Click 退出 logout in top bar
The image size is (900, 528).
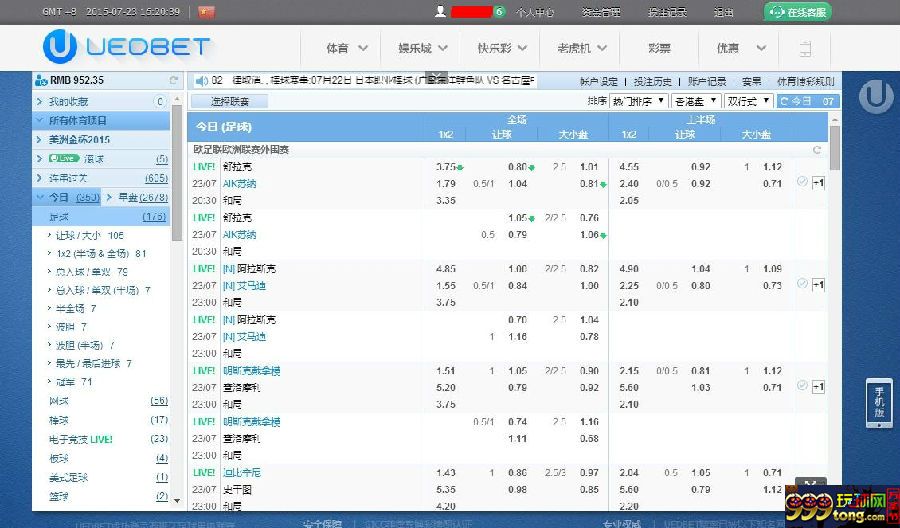(723, 12)
